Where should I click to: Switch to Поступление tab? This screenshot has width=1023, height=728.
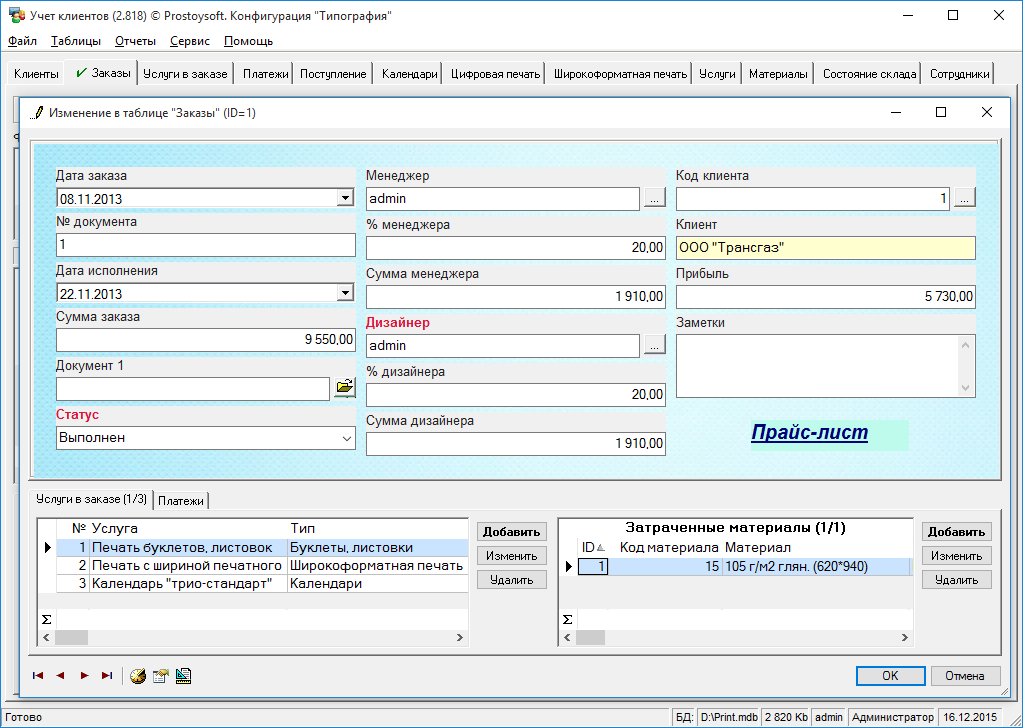click(x=333, y=74)
